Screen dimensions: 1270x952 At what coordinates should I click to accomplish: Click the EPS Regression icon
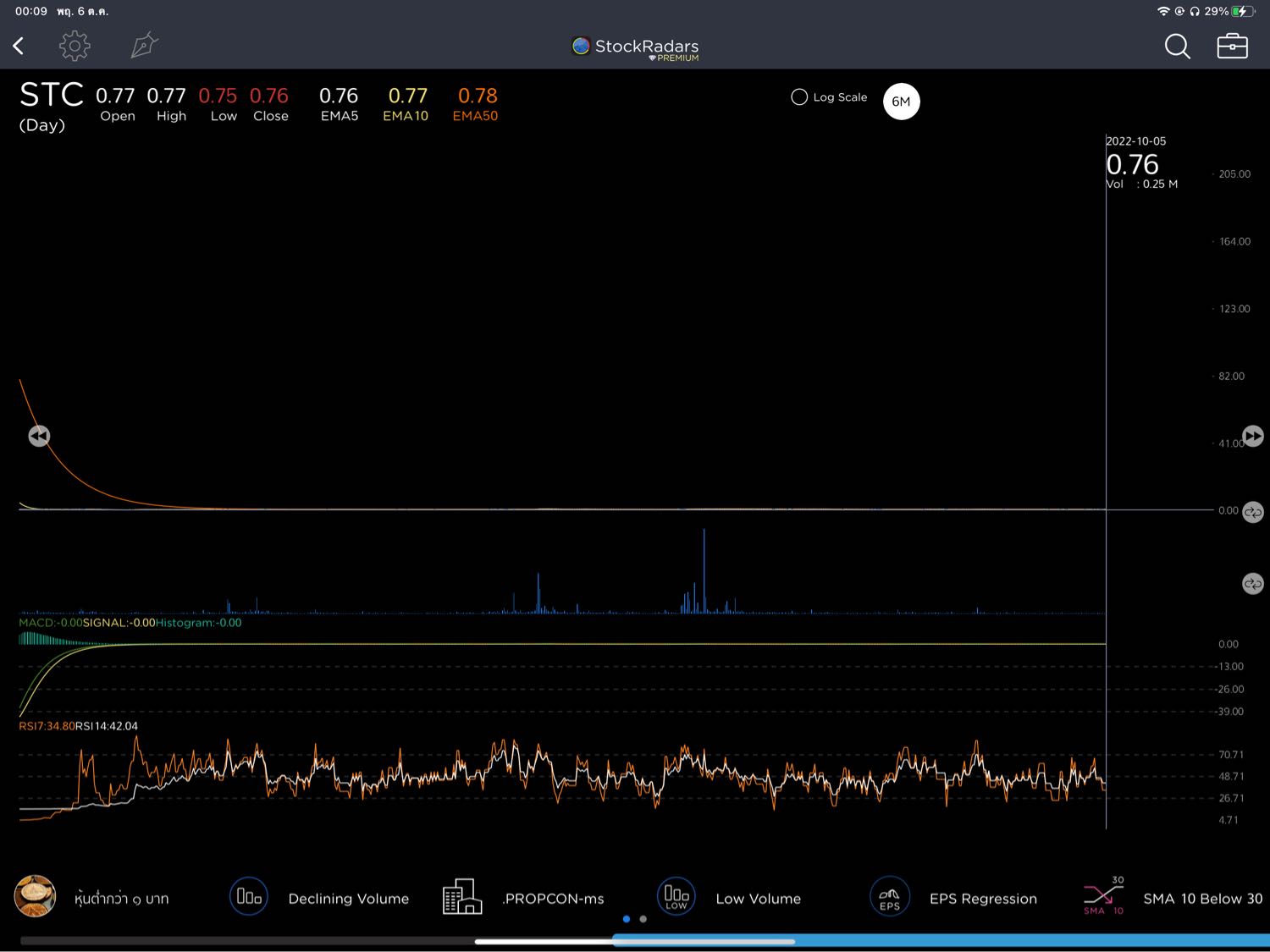tap(890, 896)
